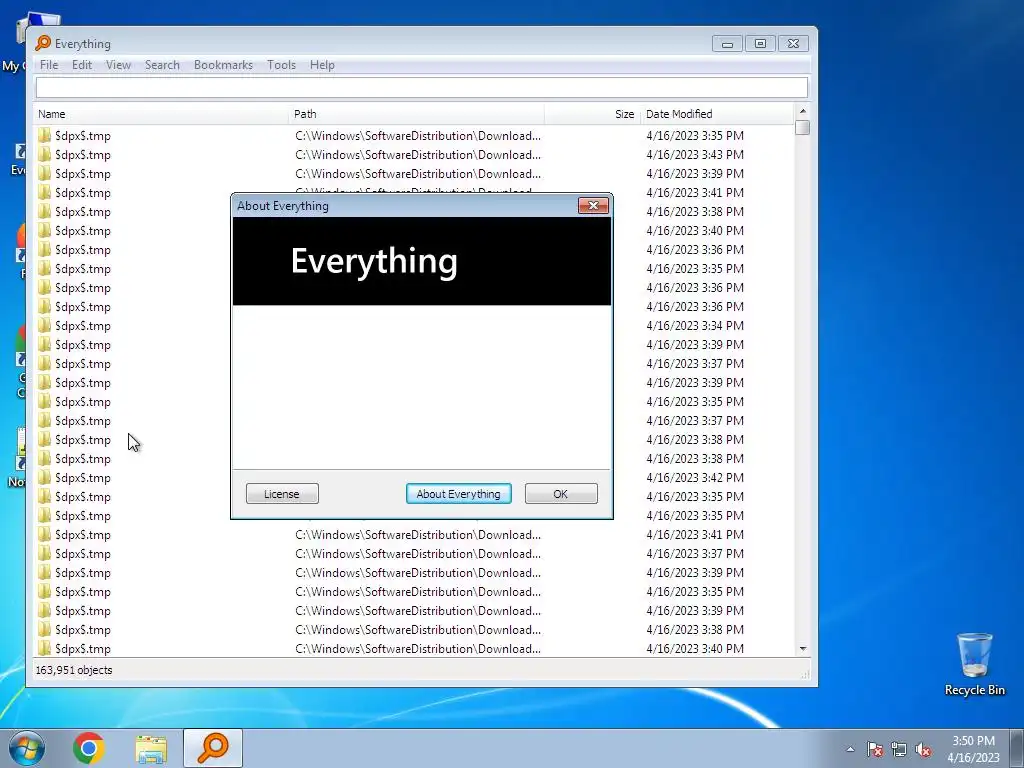Click the License button in About dialog

[282, 494]
